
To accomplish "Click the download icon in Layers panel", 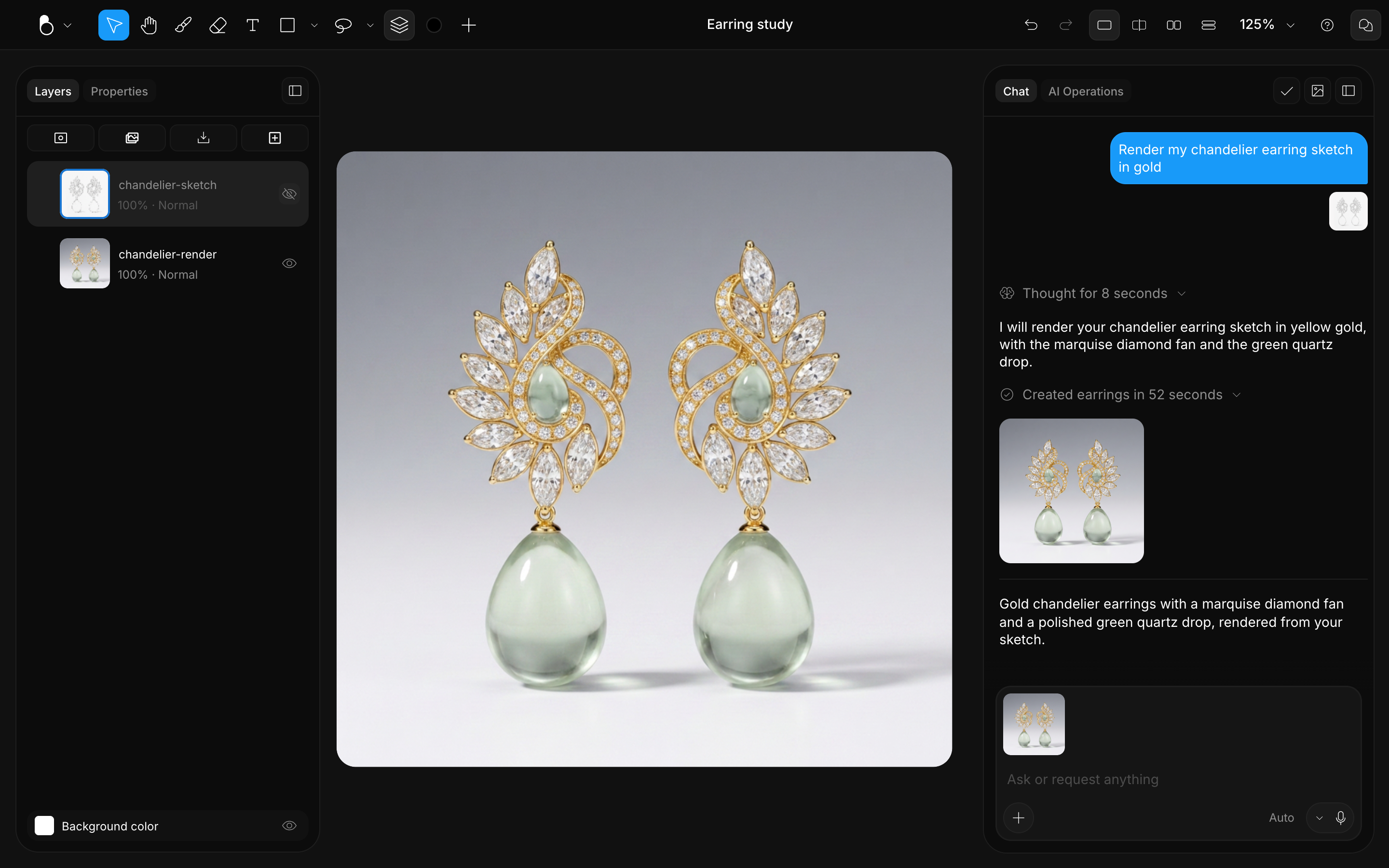I will click(x=203, y=138).
